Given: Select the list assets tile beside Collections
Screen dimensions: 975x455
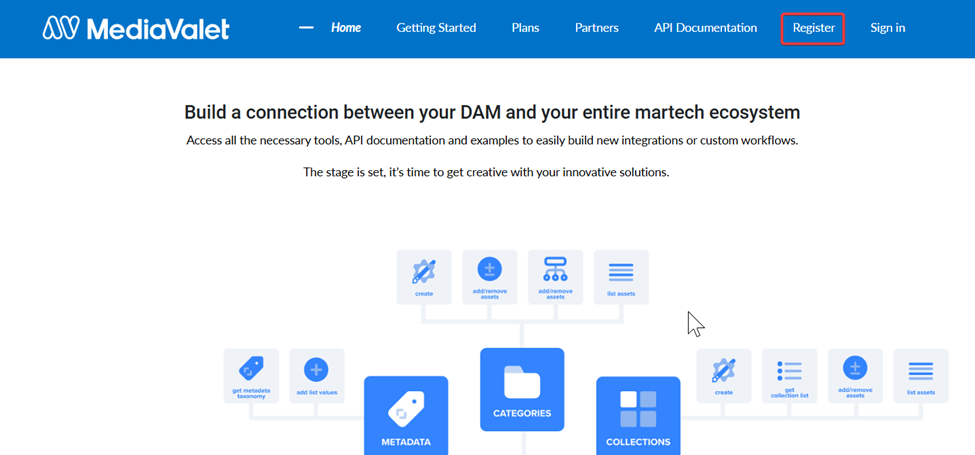Looking at the screenshot, I should [921, 375].
